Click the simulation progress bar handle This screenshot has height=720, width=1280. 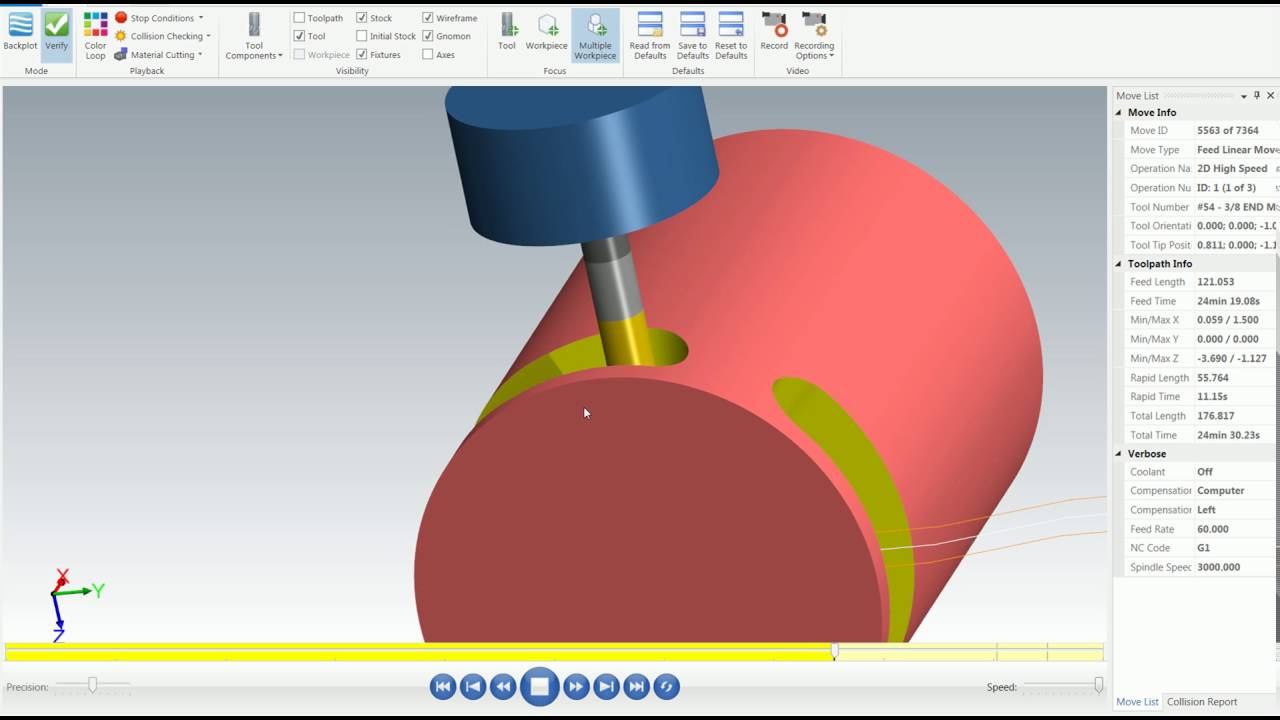pos(835,652)
